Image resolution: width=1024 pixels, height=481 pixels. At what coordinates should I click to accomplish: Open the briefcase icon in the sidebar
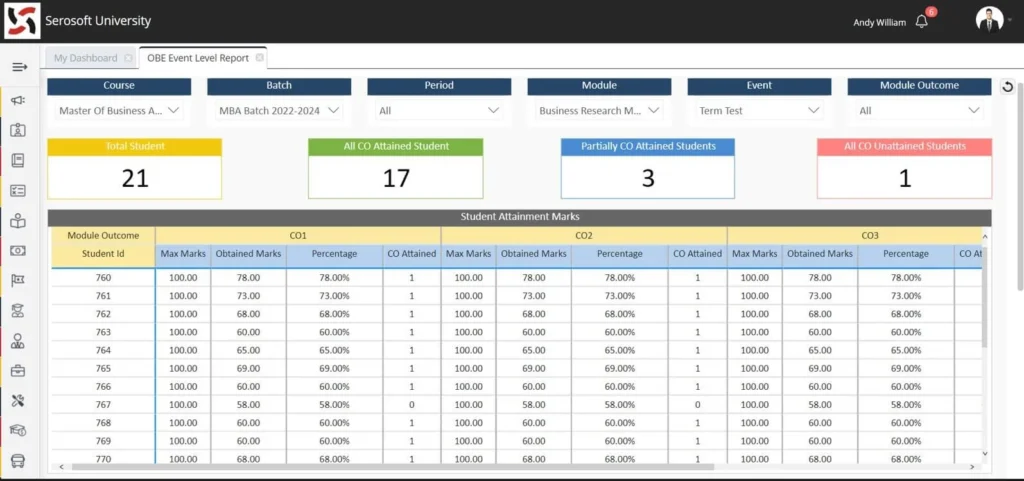(x=18, y=371)
